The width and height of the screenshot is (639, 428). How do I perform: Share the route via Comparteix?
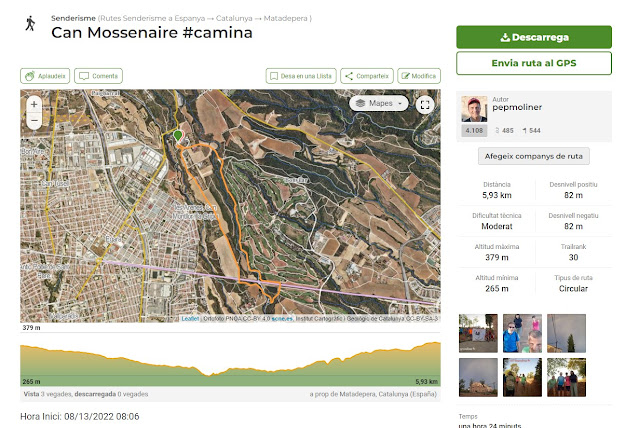pos(367,76)
